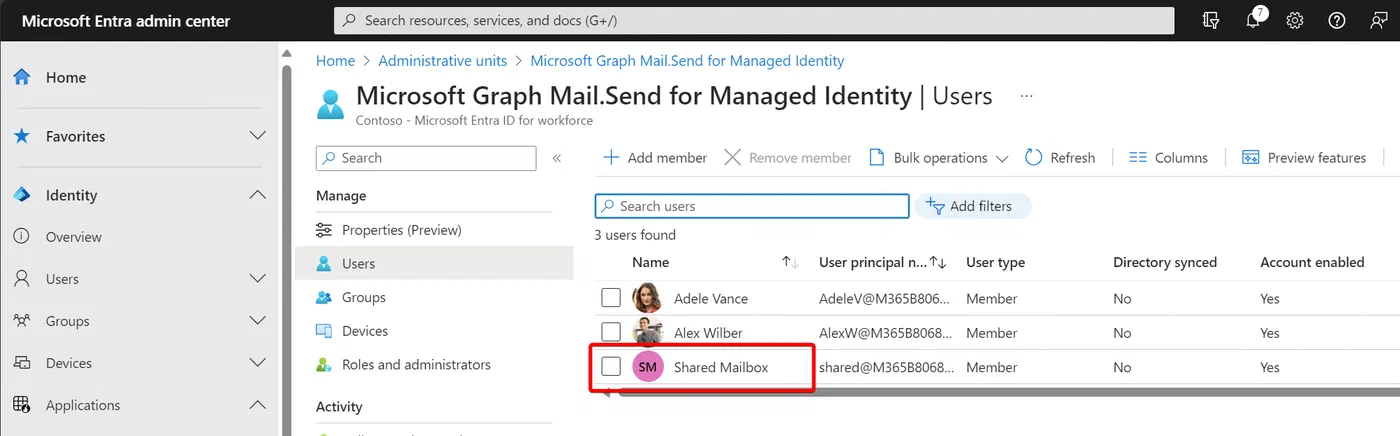This screenshot has width=1400, height=436.
Task: Tick the Shared Mailbox row checkbox
Action: tap(611, 367)
